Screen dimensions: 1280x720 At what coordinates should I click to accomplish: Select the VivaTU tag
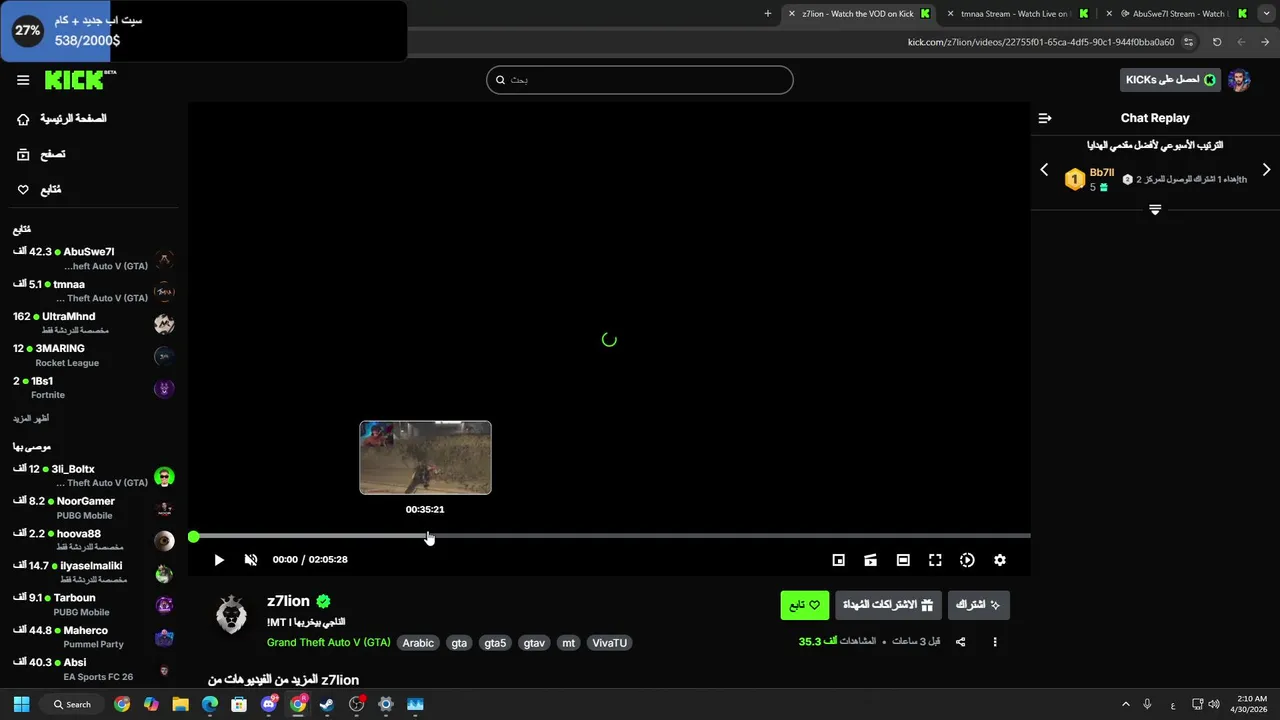609,643
